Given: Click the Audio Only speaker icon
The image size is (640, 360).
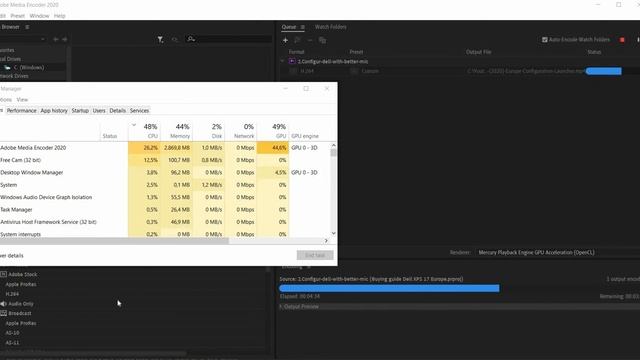Looking at the screenshot, I should point(3,304).
